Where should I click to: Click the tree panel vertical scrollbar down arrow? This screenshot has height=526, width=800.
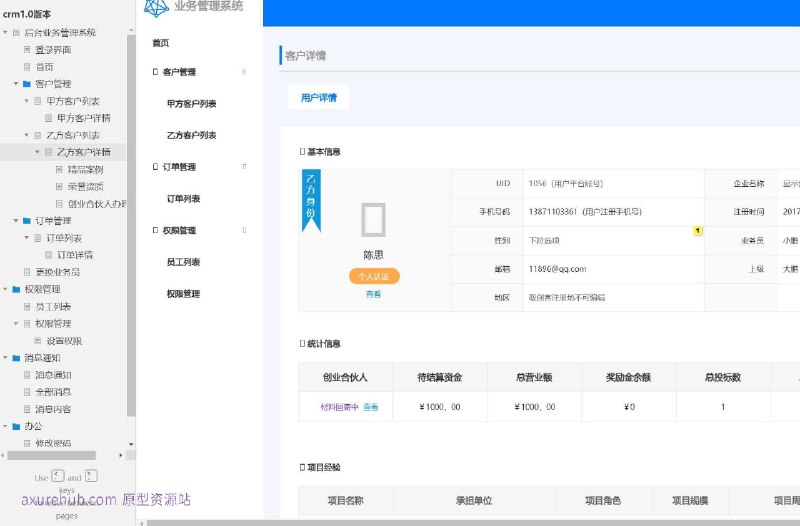coord(131,444)
